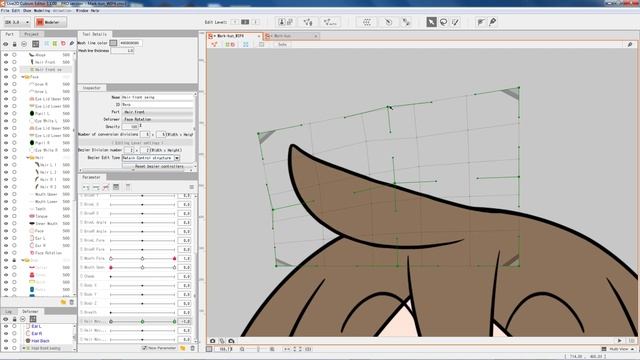This screenshot has width=640, height=360.
Task: Click the flag icon in top toolbar
Action: tap(481, 22)
